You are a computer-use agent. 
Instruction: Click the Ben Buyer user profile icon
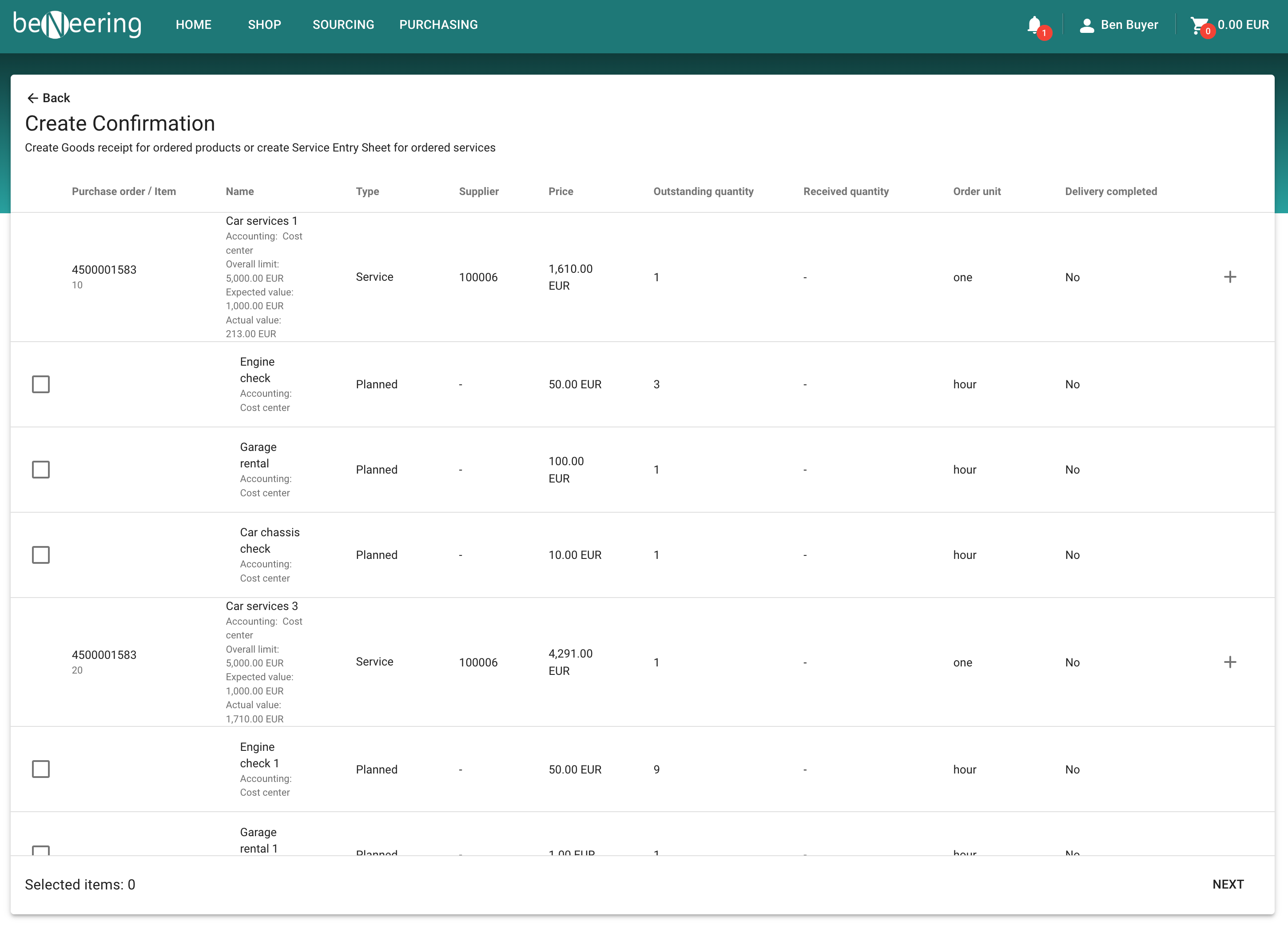1086,25
